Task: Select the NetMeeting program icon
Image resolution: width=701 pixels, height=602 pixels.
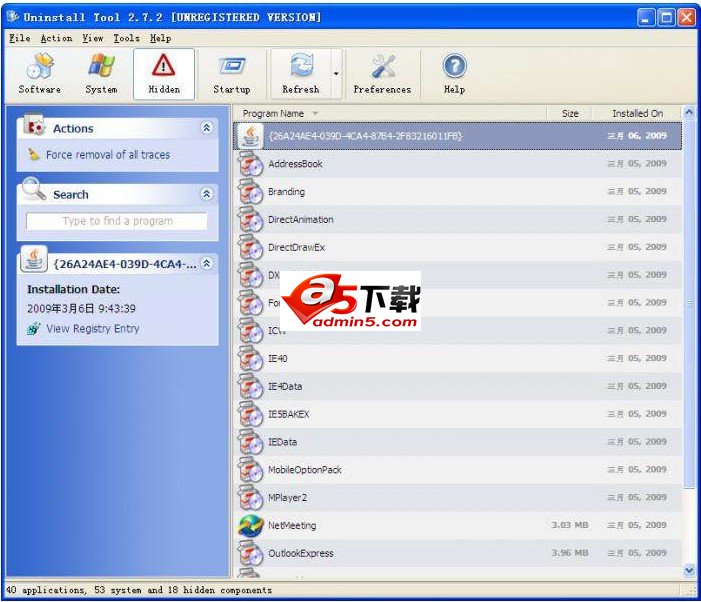Action: (x=250, y=525)
